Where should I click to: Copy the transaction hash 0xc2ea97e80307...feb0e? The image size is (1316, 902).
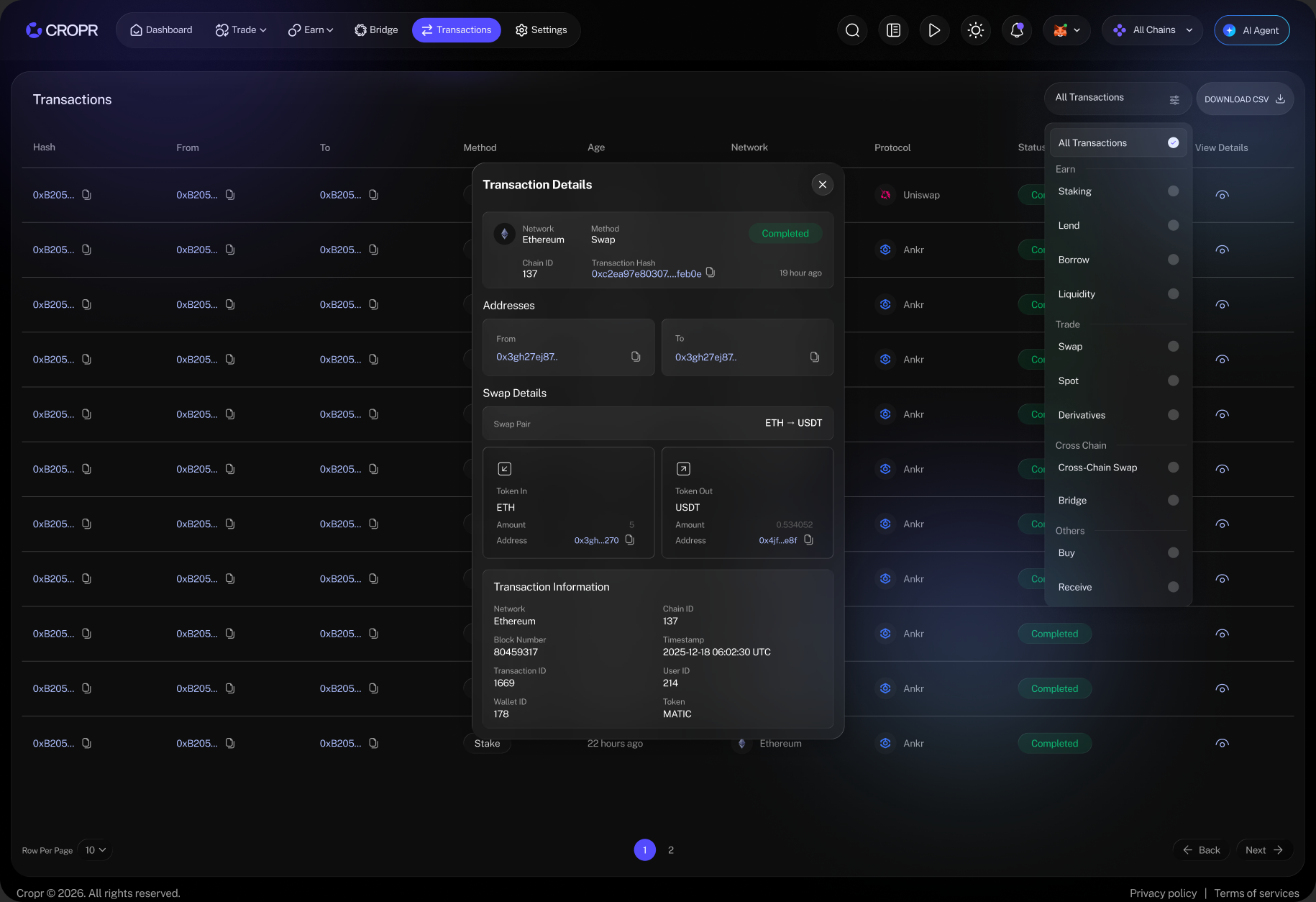point(710,273)
